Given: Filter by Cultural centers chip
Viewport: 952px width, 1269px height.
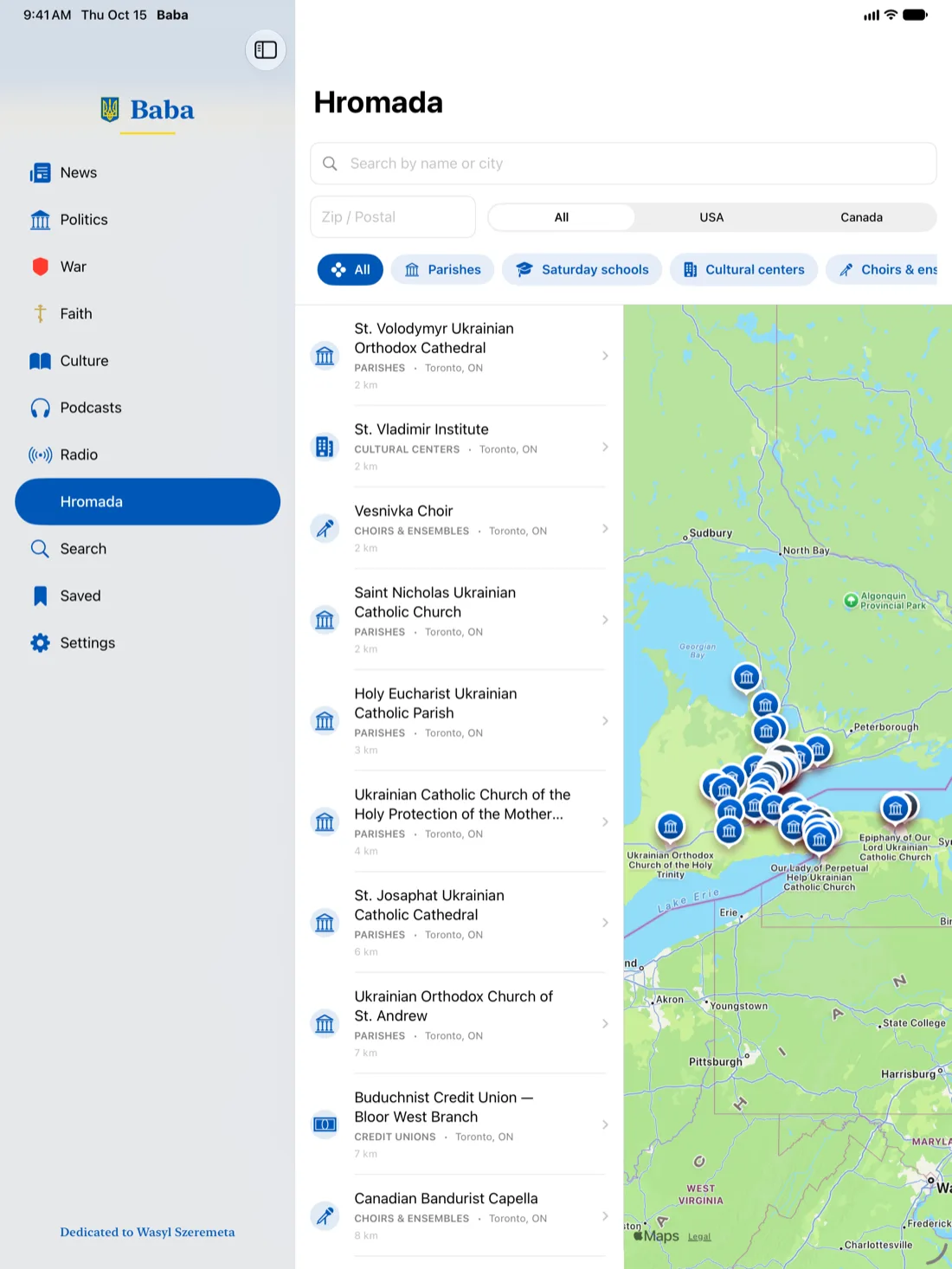Looking at the screenshot, I should [x=743, y=269].
